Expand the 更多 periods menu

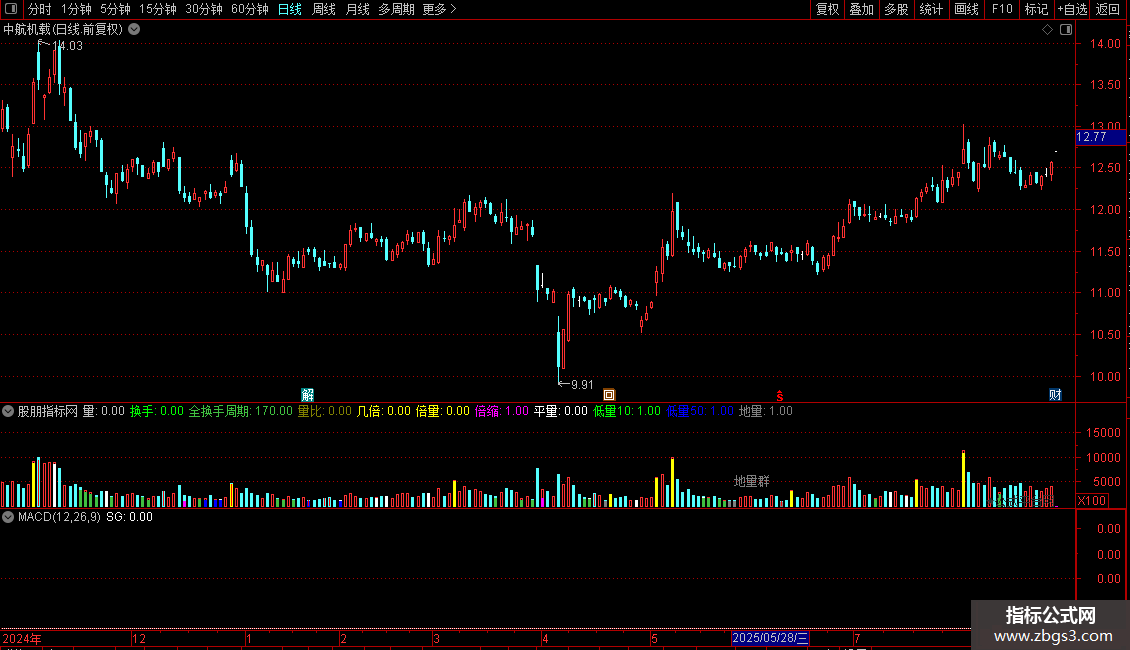[x=439, y=9]
